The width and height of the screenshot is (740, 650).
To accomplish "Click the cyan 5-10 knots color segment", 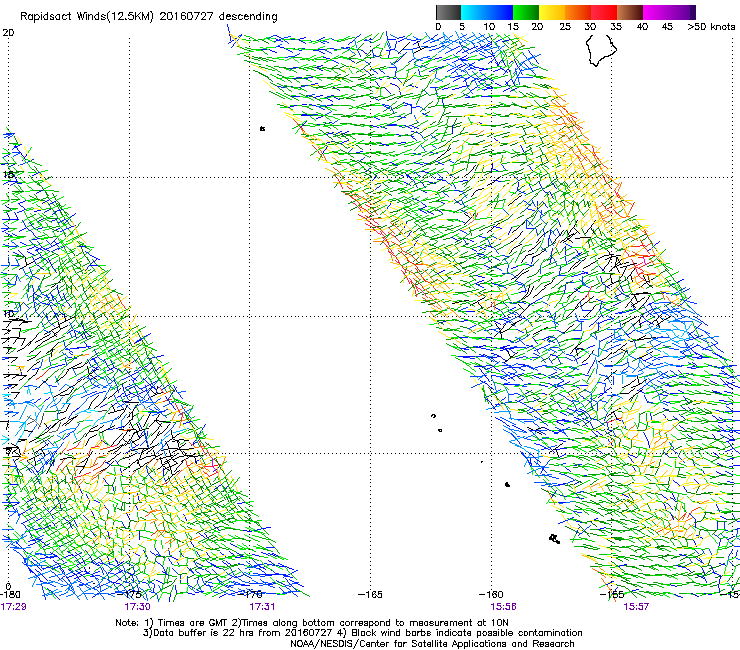I will (x=474, y=12).
